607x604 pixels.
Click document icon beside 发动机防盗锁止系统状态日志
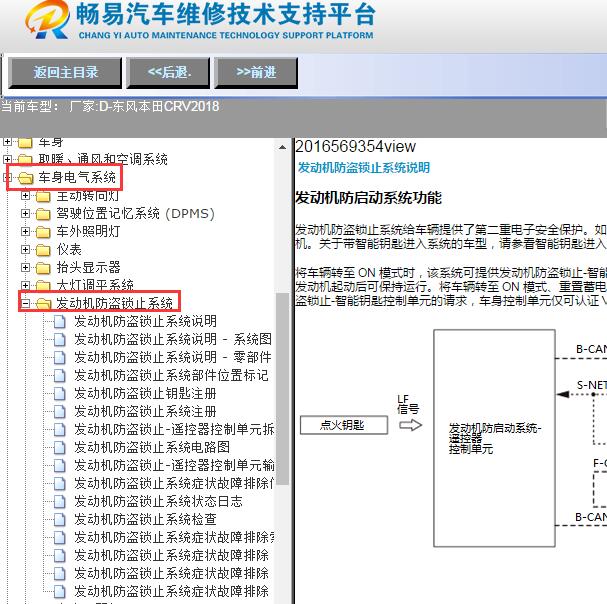coord(60,501)
